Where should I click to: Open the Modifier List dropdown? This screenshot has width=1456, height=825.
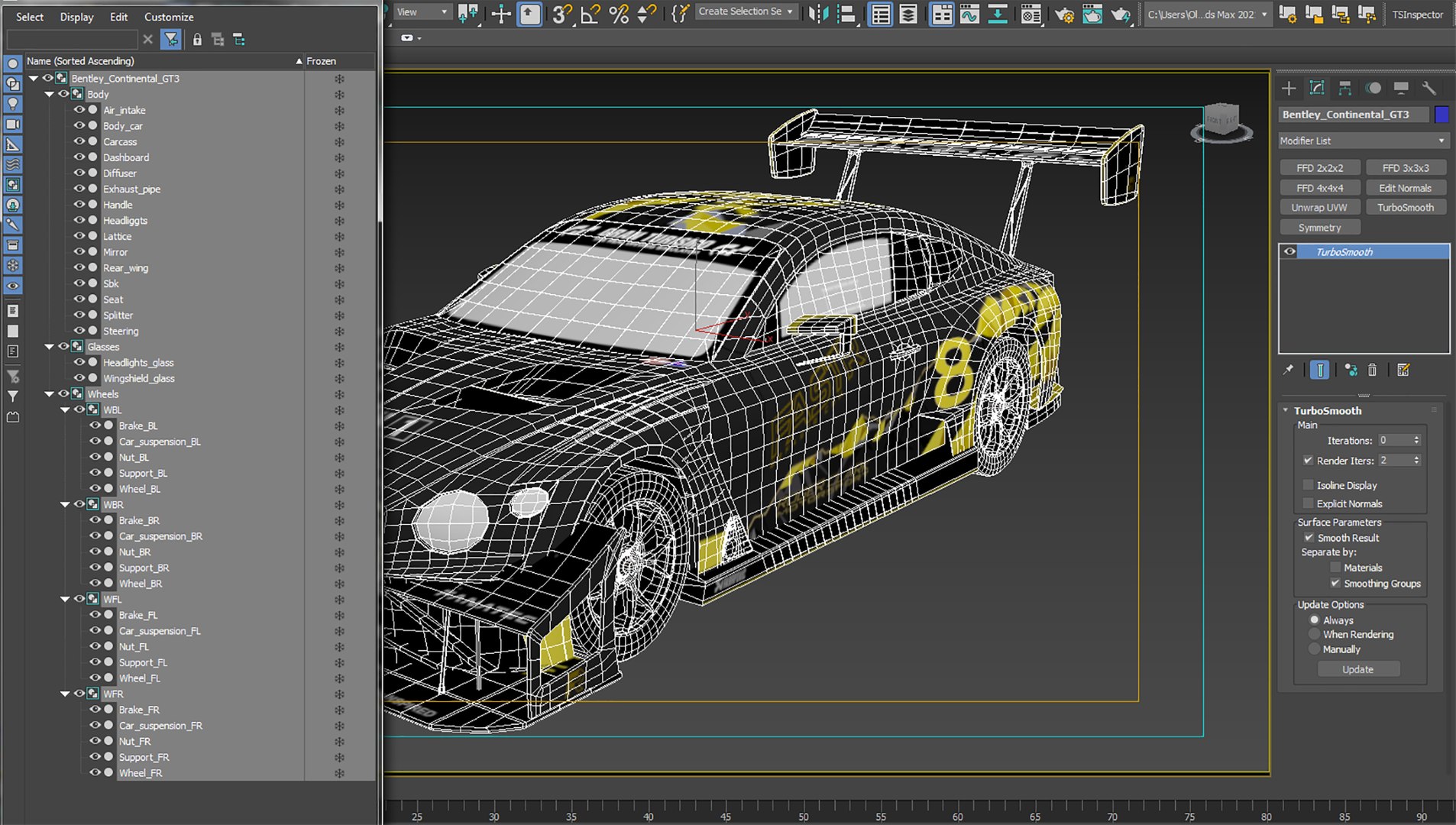click(x=1364, y=141)
